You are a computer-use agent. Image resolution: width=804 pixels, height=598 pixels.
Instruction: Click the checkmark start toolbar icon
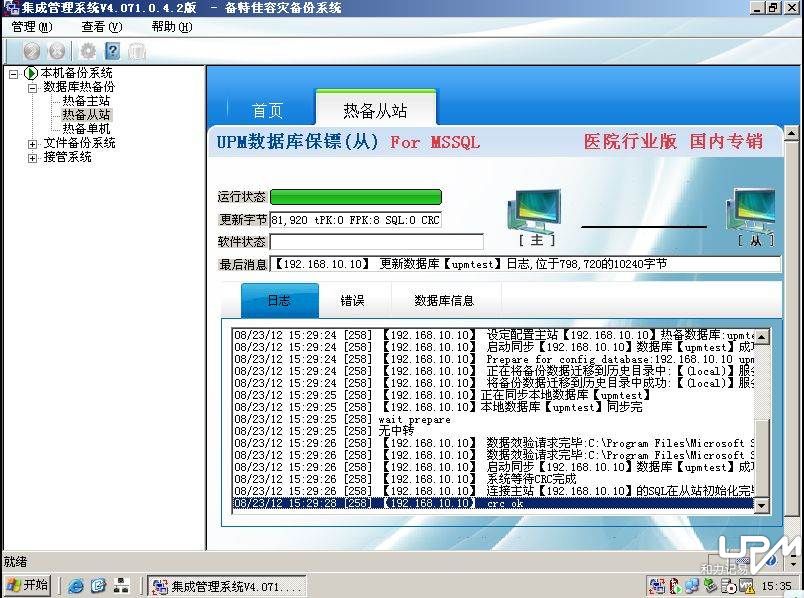tap(32, 51)
